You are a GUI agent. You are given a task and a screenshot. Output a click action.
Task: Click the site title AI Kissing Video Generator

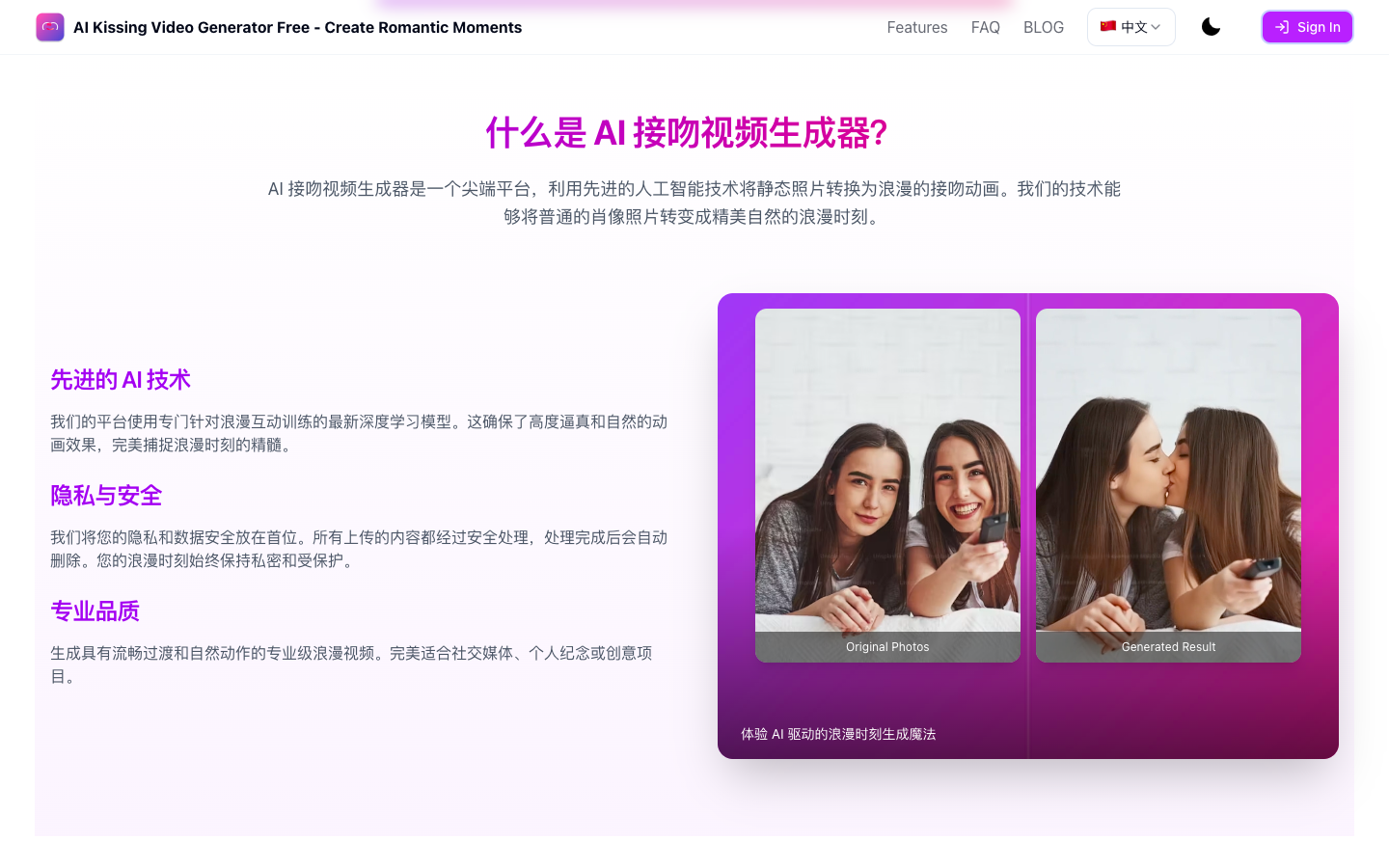(297, 27)
